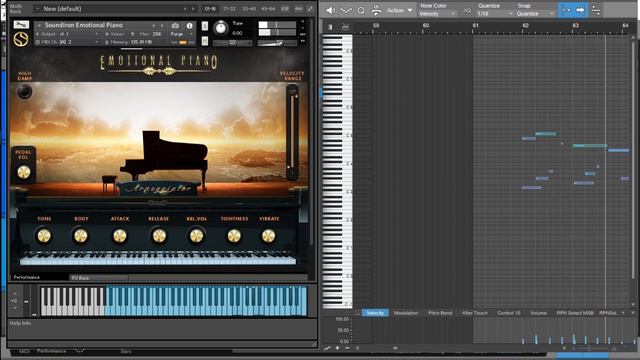The width and height of the screenshot is (640, 360).
Task: Select the Control 10 automation tab
Action: pyautogui.click(x=509, y=313)
